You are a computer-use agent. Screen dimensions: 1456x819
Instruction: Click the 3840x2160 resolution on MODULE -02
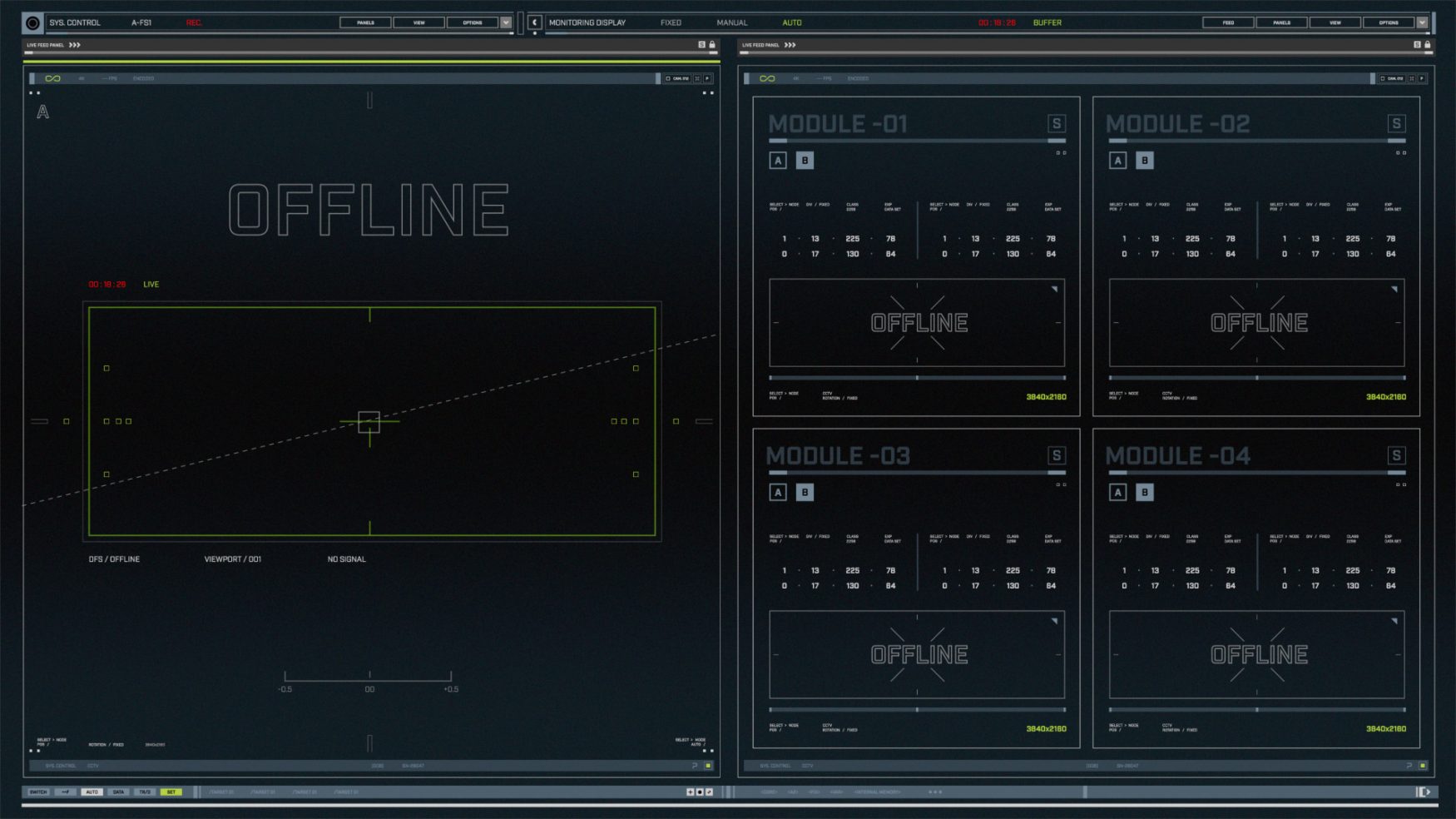(x=1385, y=397)
